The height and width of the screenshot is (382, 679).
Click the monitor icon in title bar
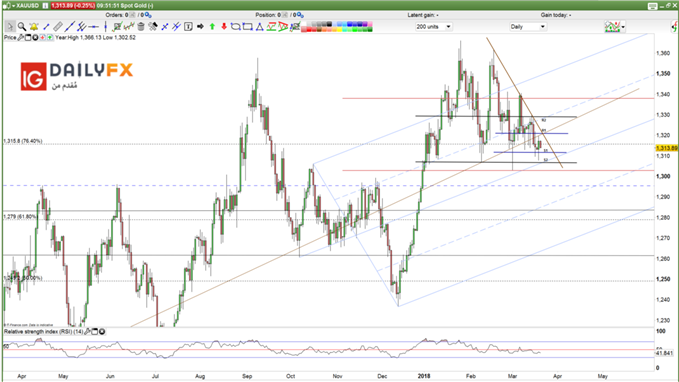point(653,6)
